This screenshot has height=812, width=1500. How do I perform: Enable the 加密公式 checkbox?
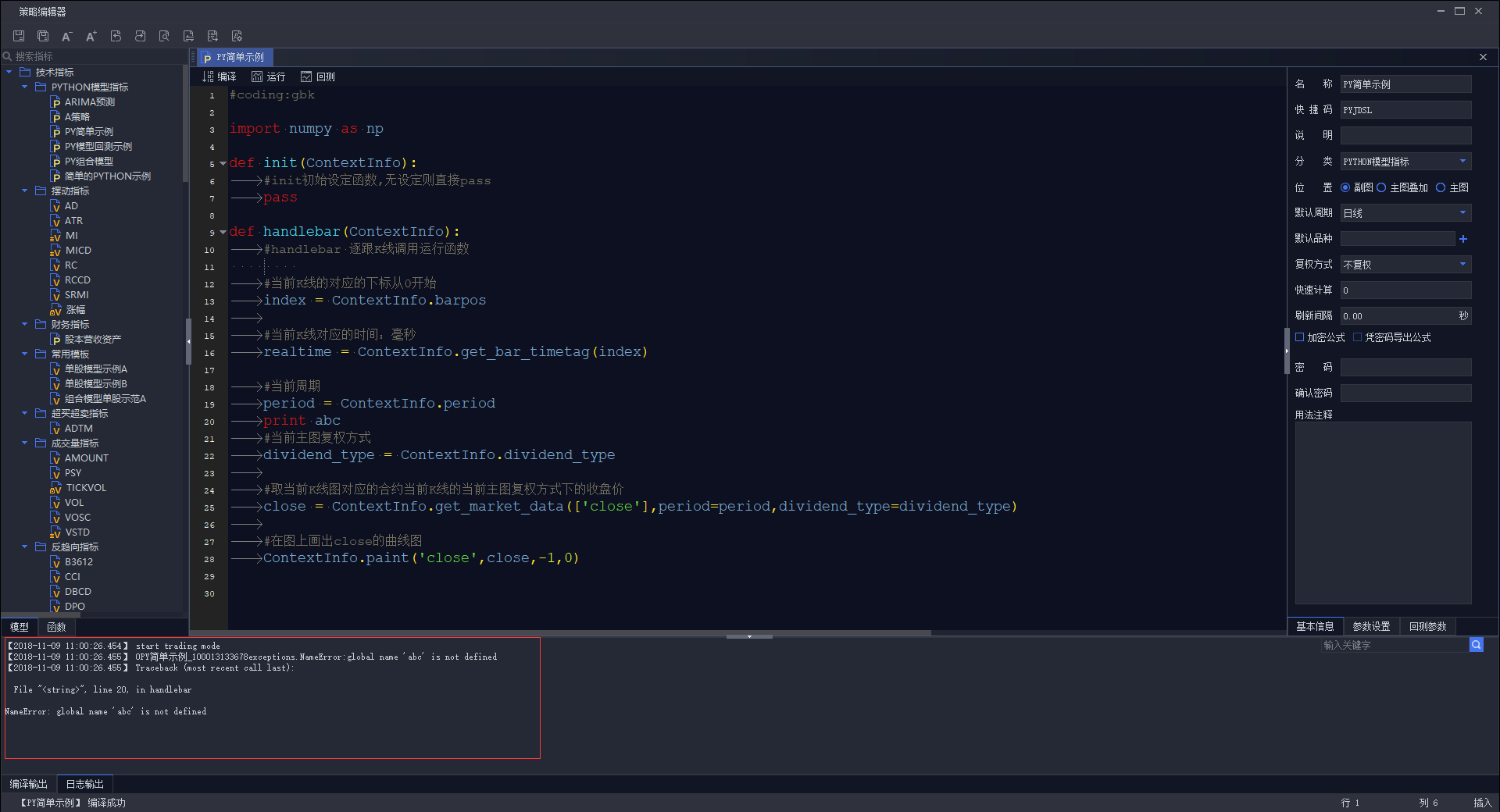pyautogui.click(x=1300, y=337)
